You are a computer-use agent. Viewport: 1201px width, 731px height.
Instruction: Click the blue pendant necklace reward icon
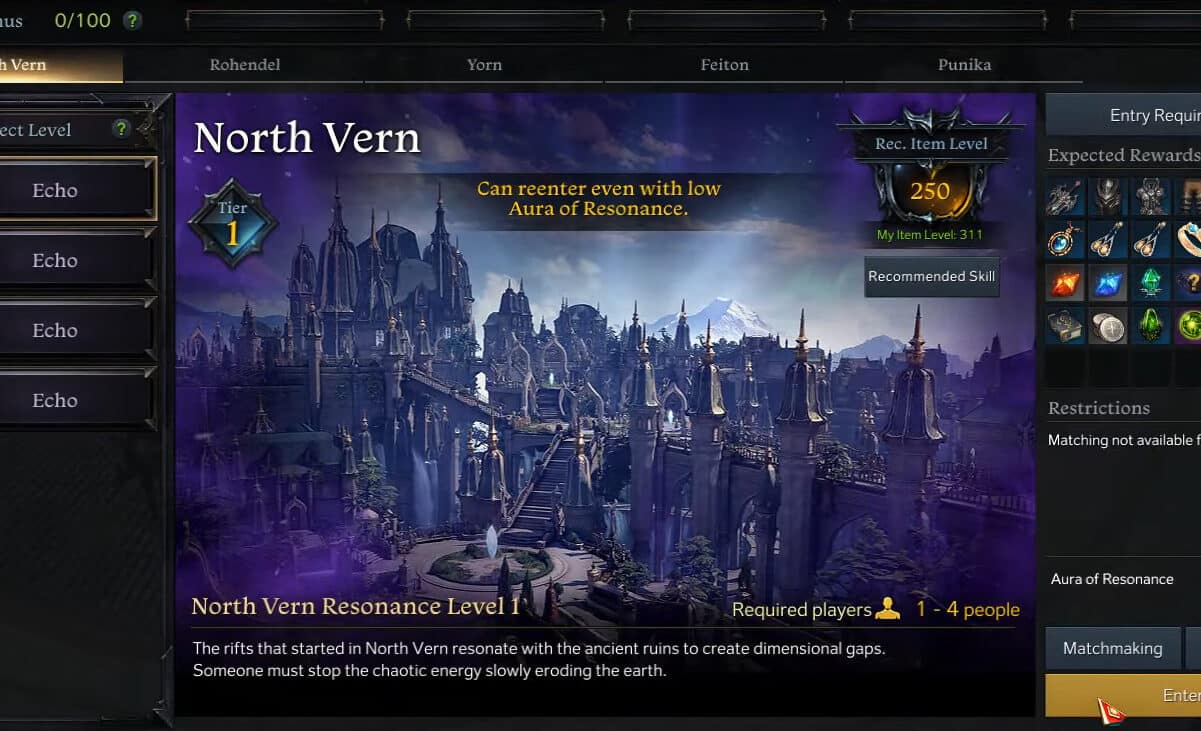coord(1065,240)
